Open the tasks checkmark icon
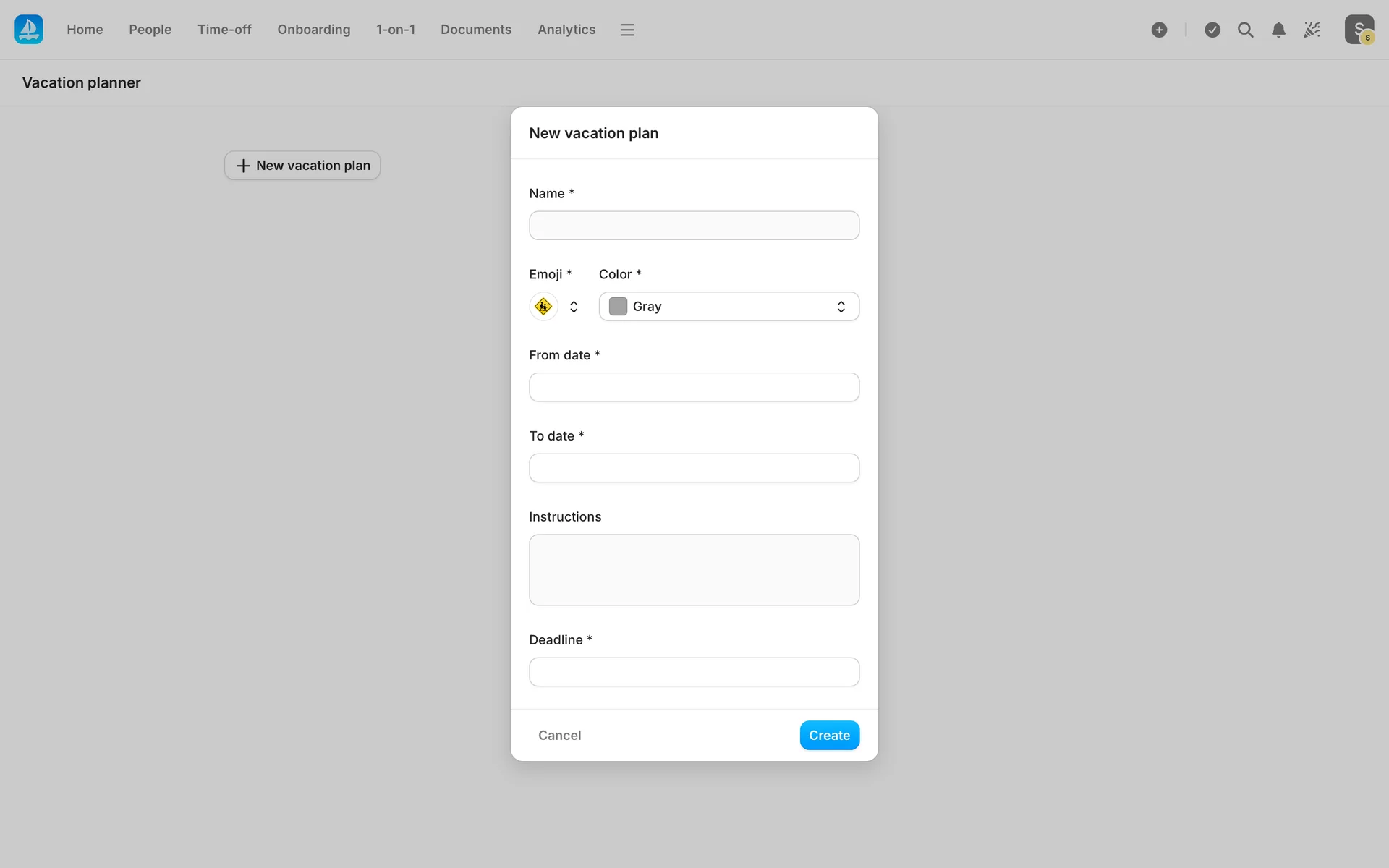This screenshot has height=868, width=1389. coord(1212,30)
